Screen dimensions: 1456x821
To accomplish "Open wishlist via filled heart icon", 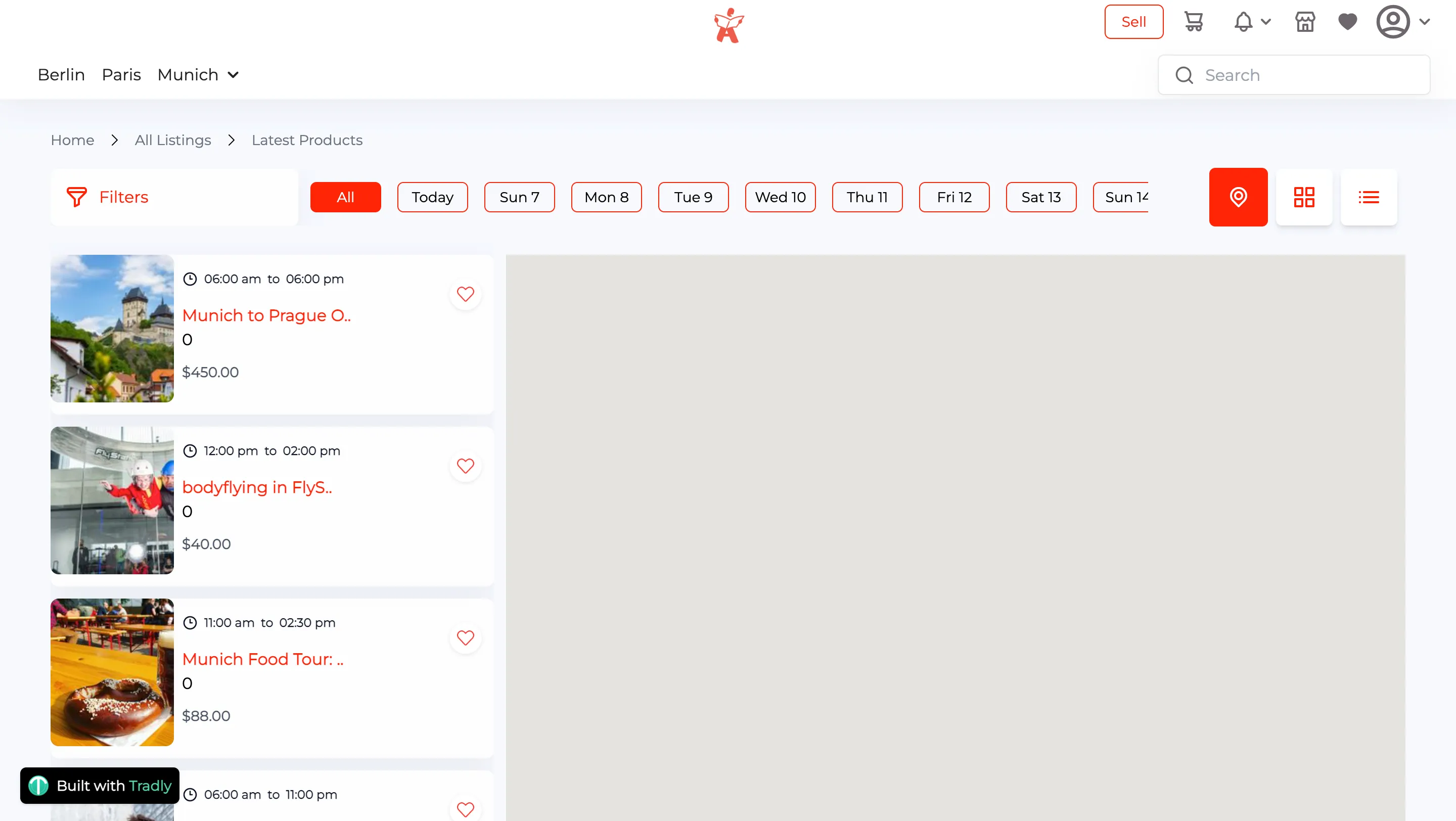I will (1347, 22).
